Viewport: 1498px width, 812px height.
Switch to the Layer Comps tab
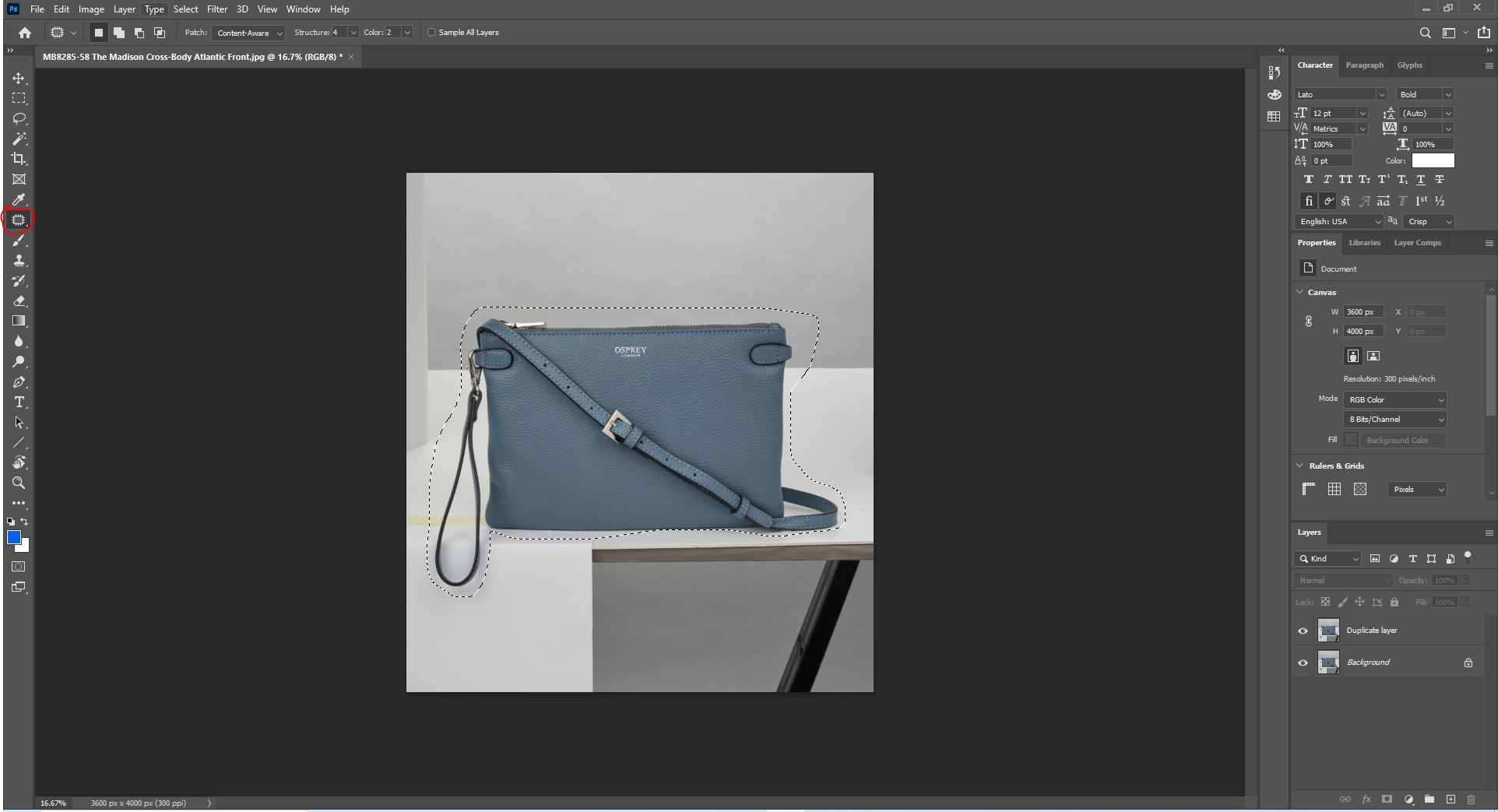tap(1417, 243)
